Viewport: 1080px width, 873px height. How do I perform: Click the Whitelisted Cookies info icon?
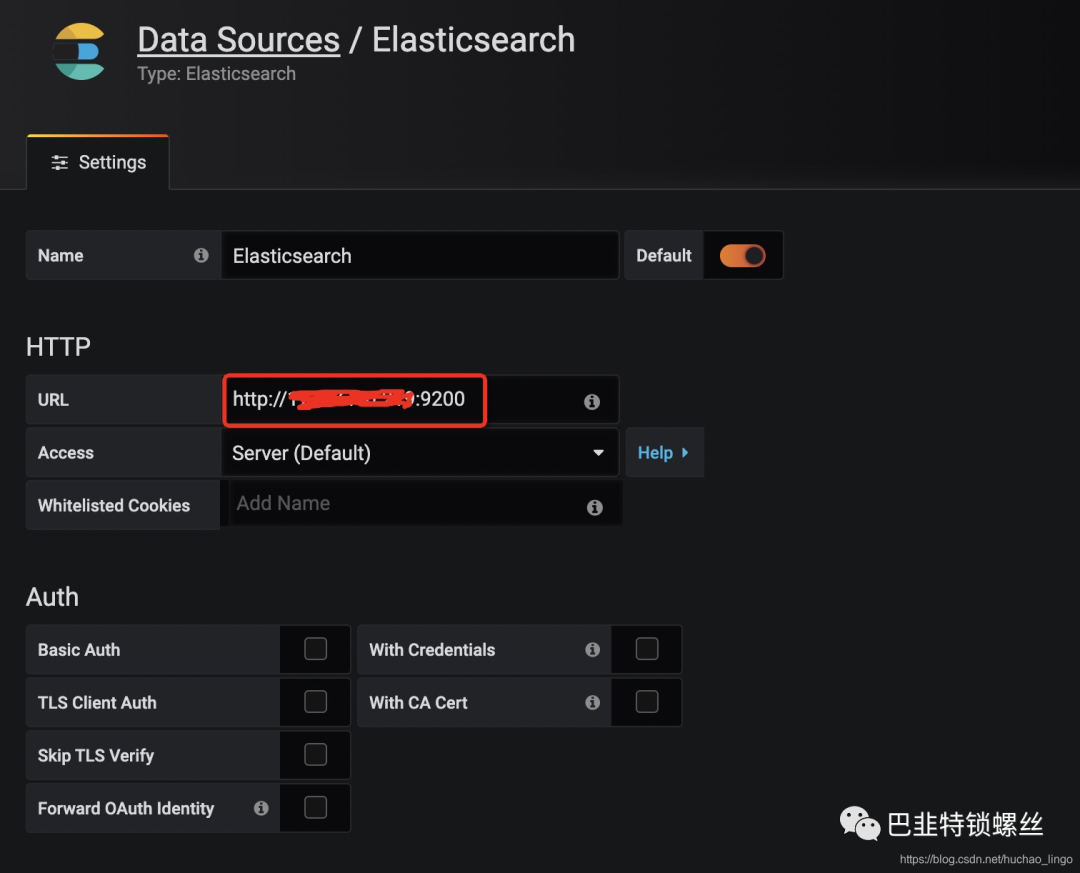pyautogui.click(x=594, y=508)
